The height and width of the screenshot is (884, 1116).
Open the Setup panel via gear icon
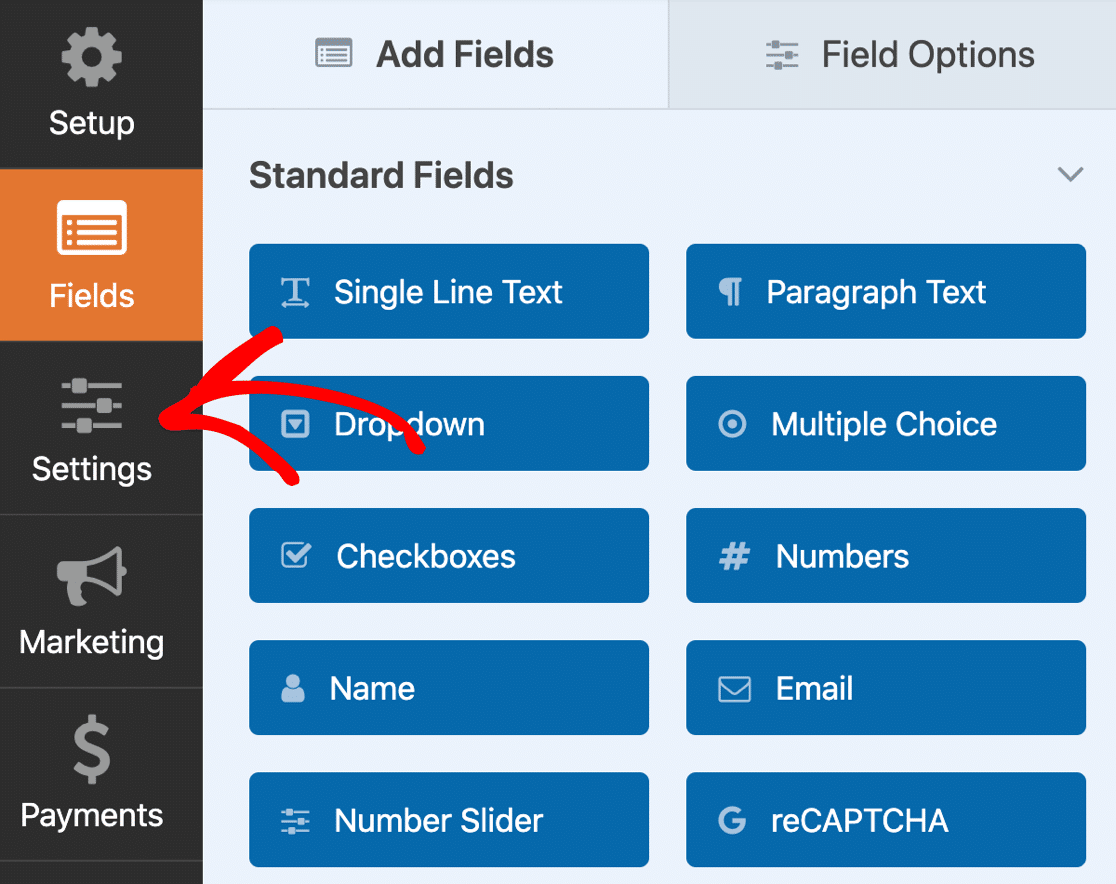point(91,57)
